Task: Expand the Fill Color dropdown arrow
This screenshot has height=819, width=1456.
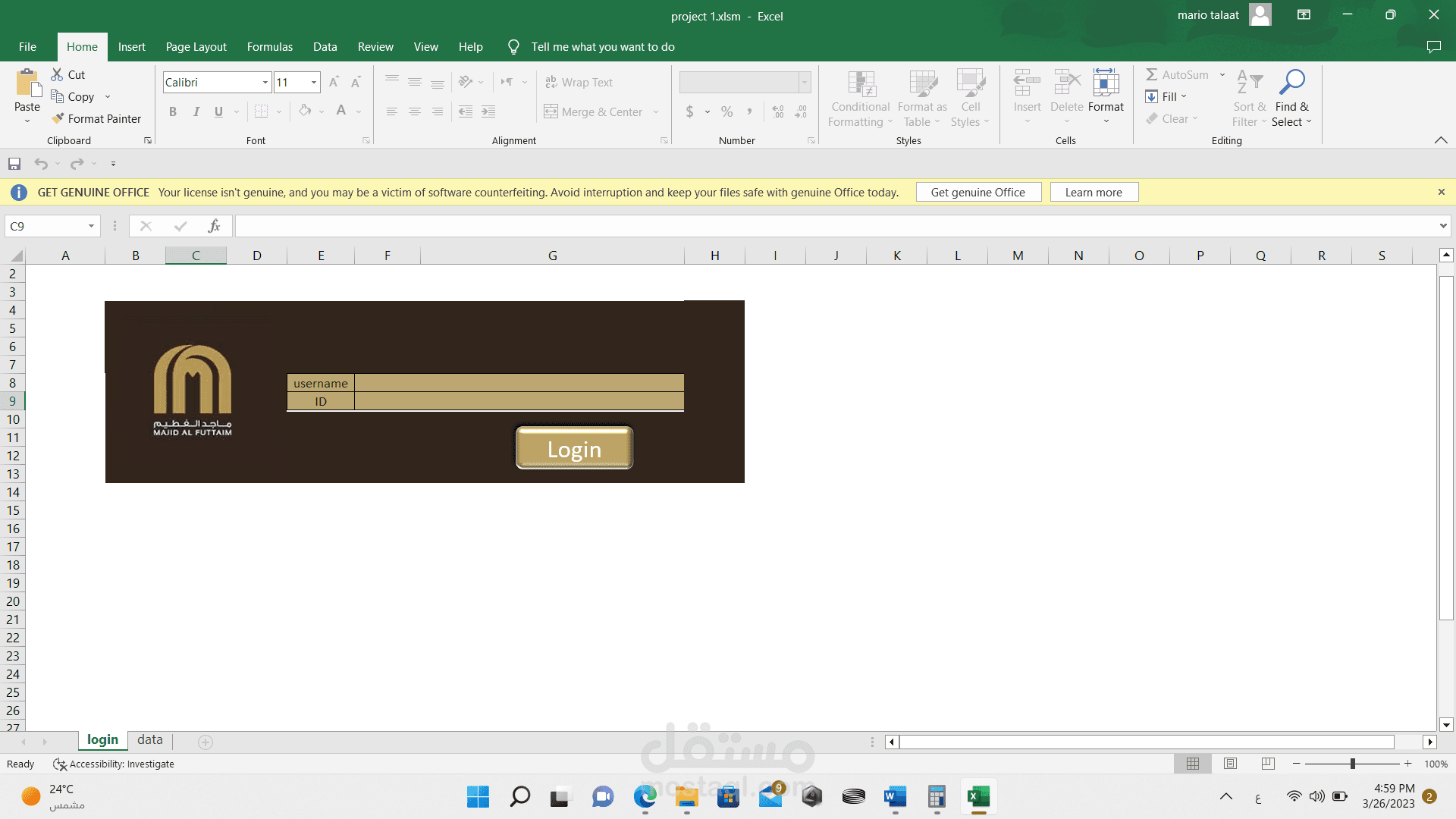Action: [x=321, y=111]
